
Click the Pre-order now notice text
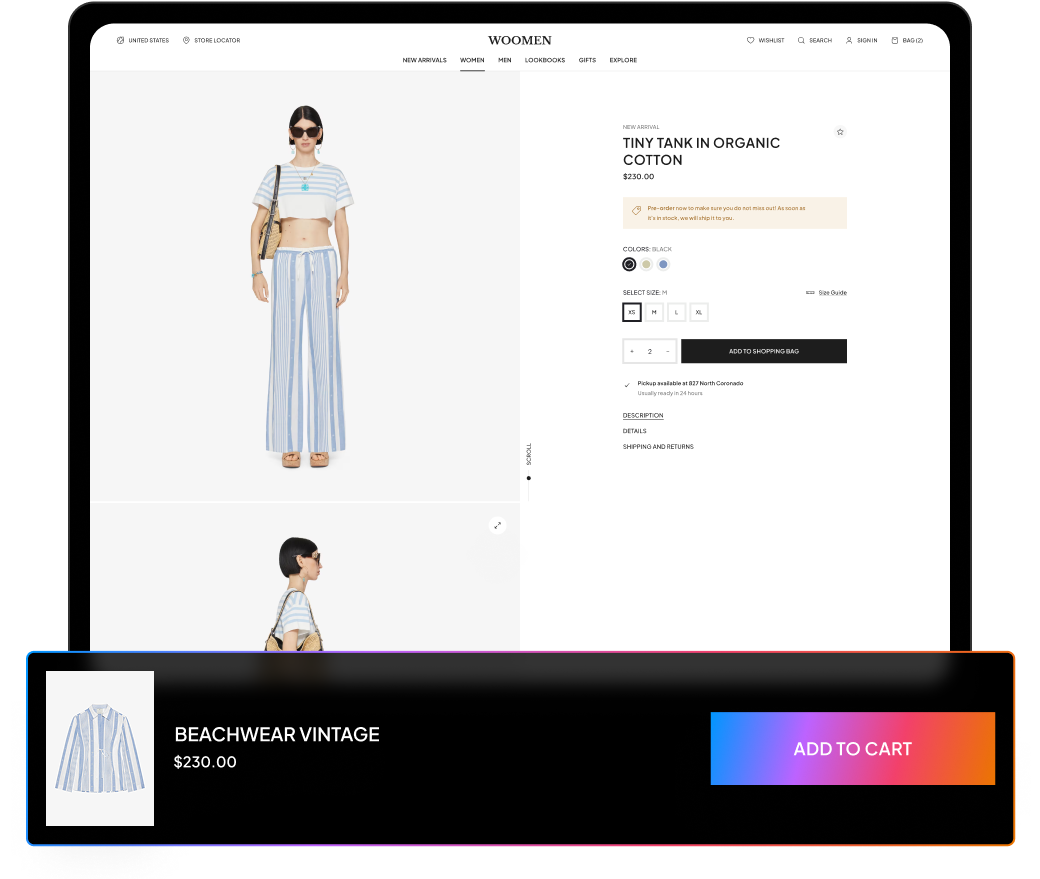[726, 213]
